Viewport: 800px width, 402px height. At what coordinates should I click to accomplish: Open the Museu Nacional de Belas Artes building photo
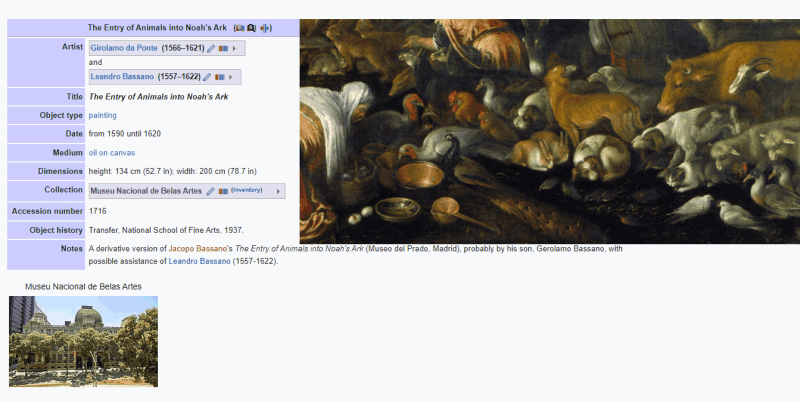83,341
